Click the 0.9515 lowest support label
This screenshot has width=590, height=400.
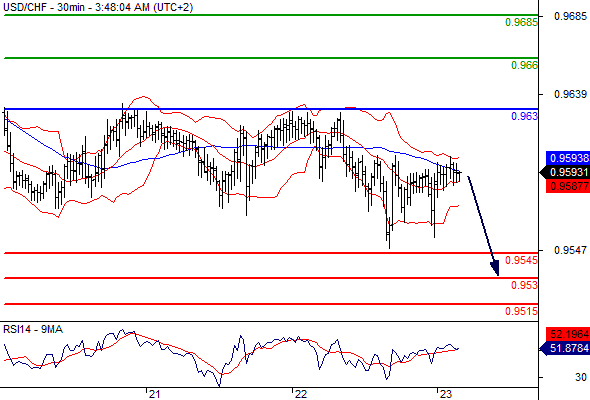coord(521,311)
